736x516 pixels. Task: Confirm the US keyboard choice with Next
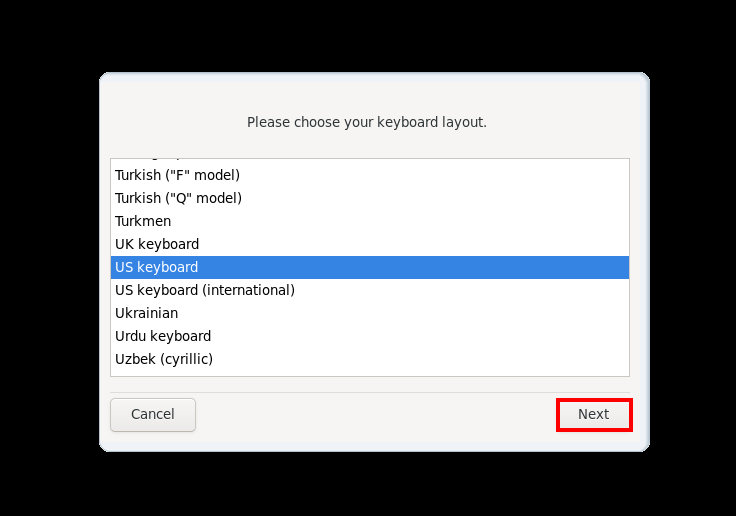click(594, 415)
